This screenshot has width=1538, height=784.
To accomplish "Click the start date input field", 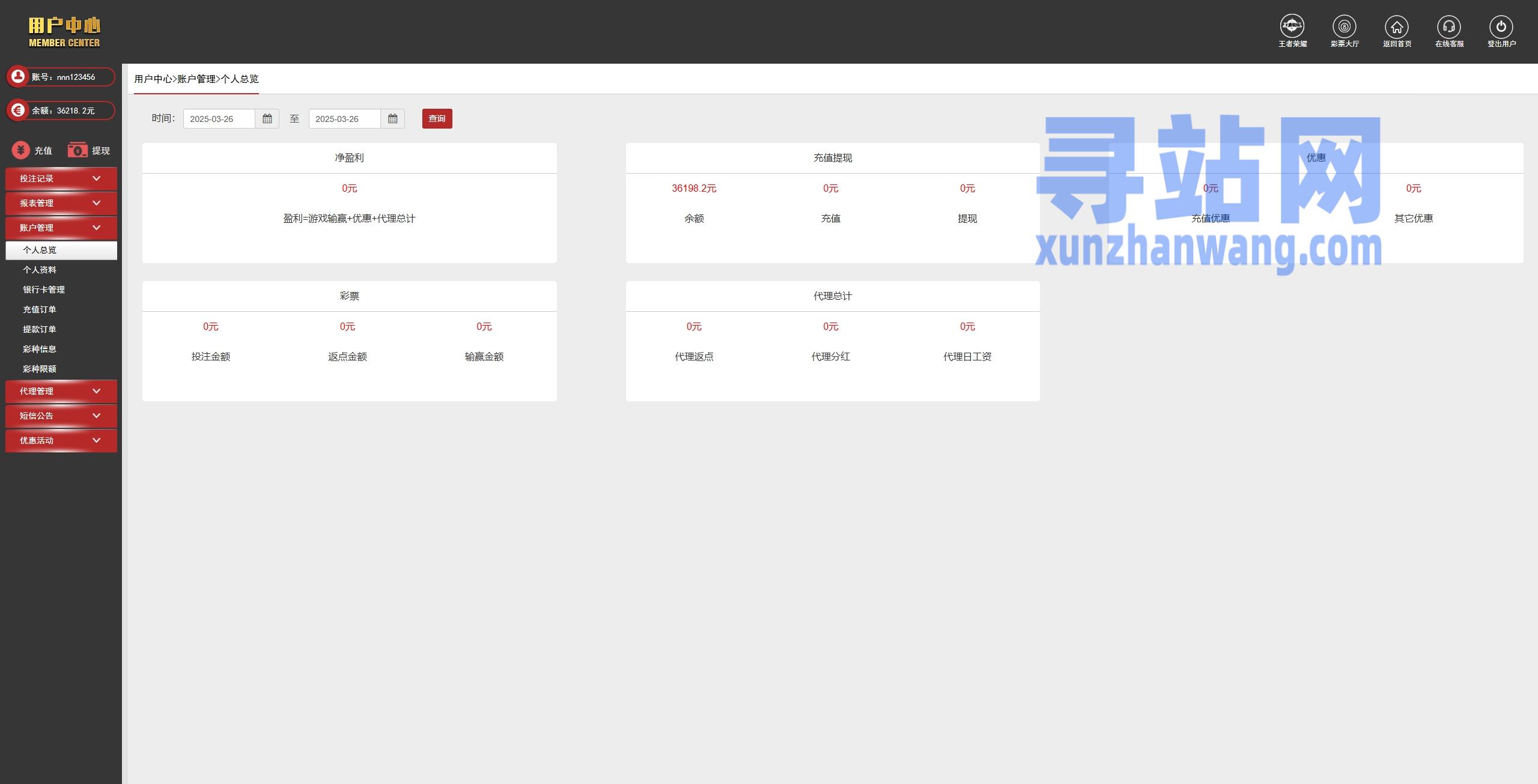I will pyautogui.click(x=219, y=119).
